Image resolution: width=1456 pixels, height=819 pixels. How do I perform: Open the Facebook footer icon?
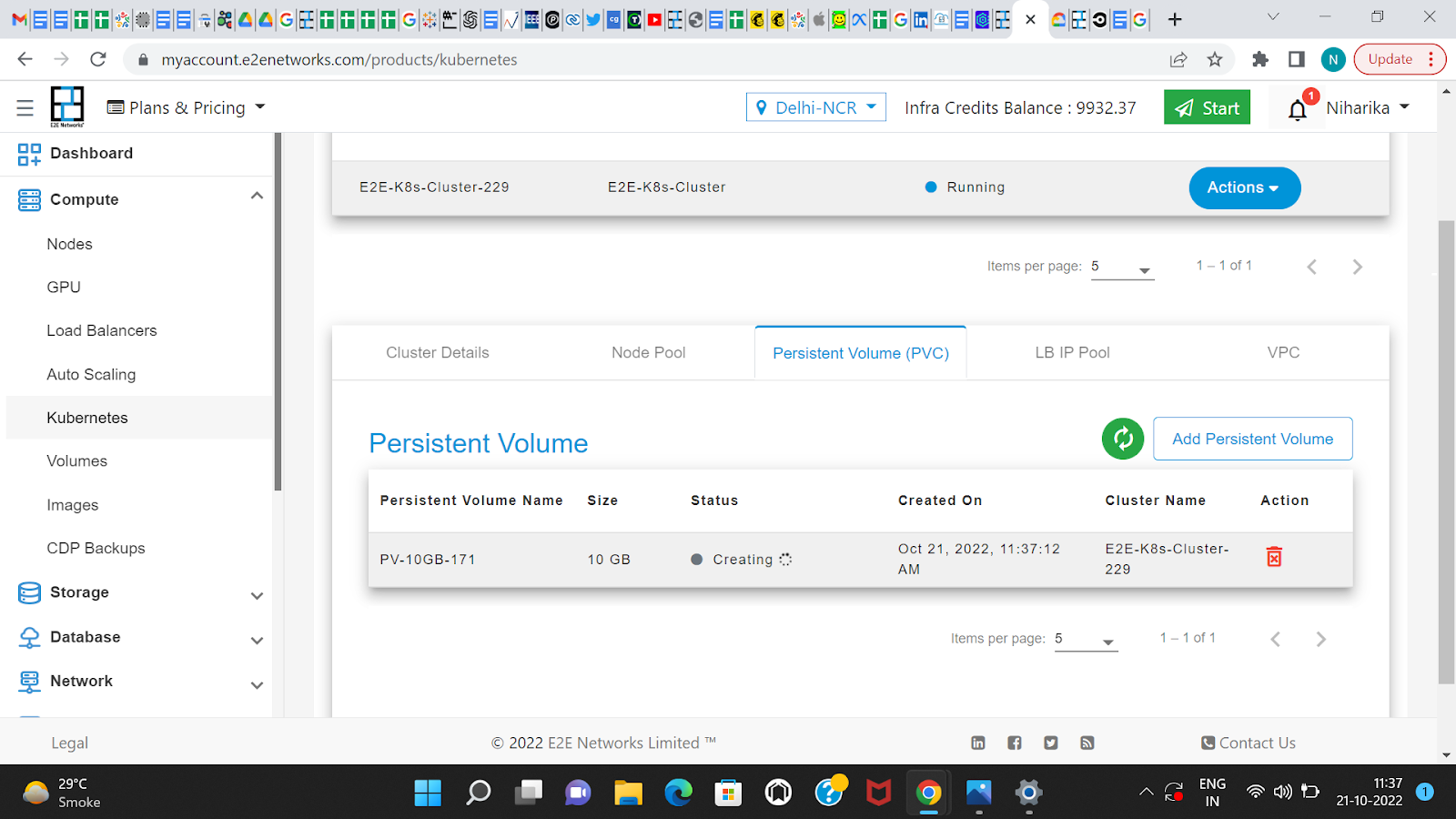[1015, 743]
